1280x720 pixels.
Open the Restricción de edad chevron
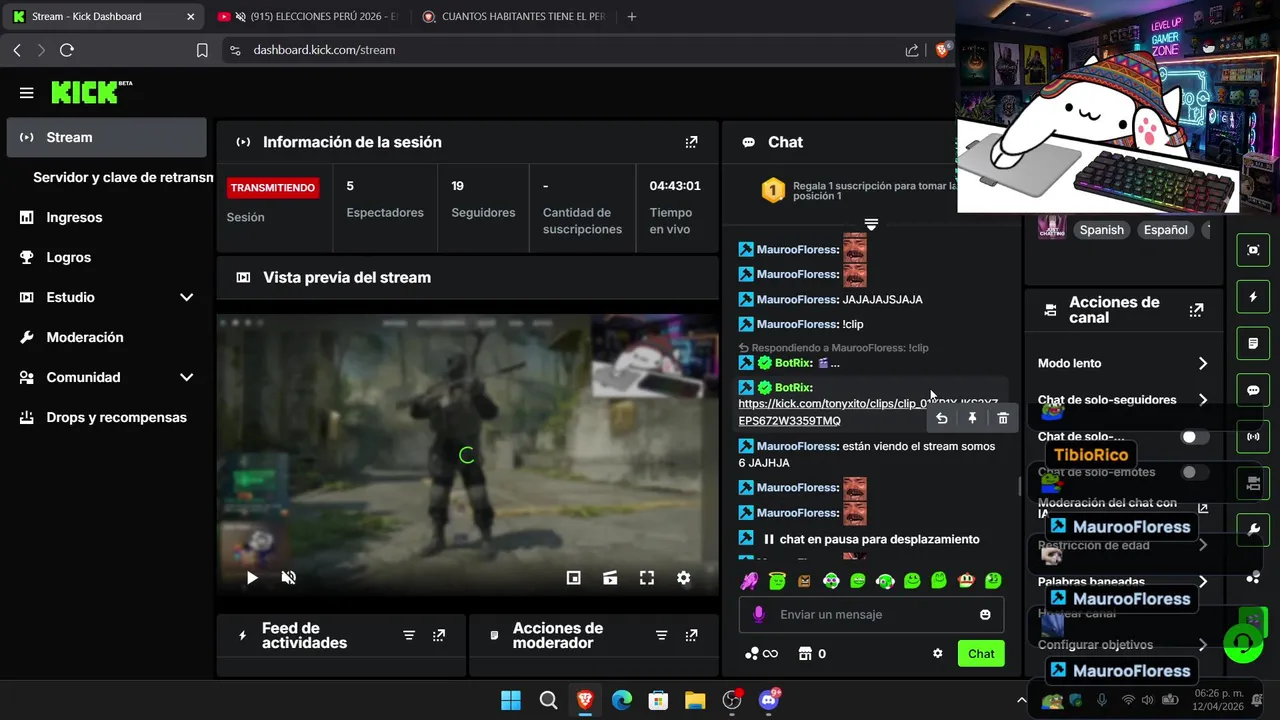(1203, 545)
